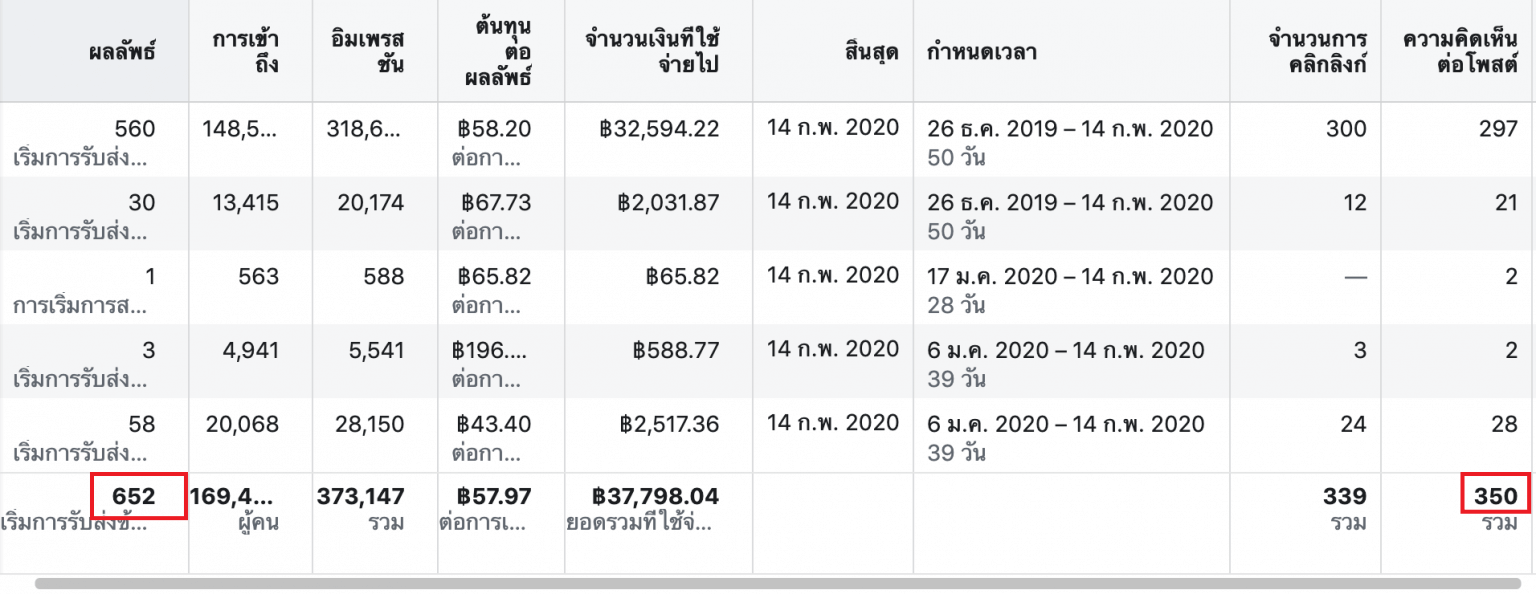Click the ฿43.40 cost per result cell

coord(494,424)
